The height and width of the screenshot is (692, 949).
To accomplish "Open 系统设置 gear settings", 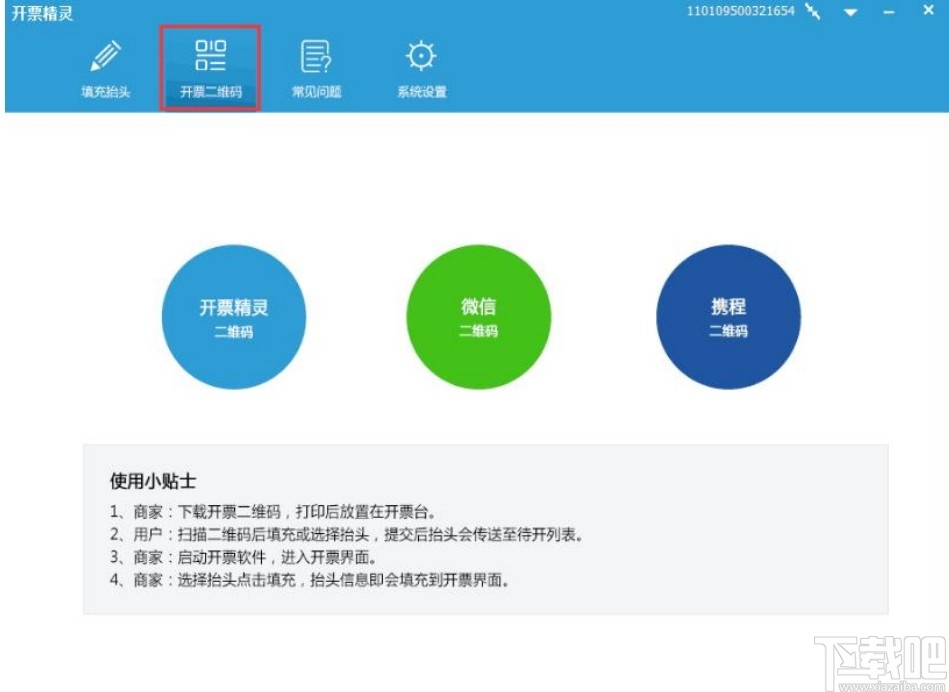I will pos(422,68).
